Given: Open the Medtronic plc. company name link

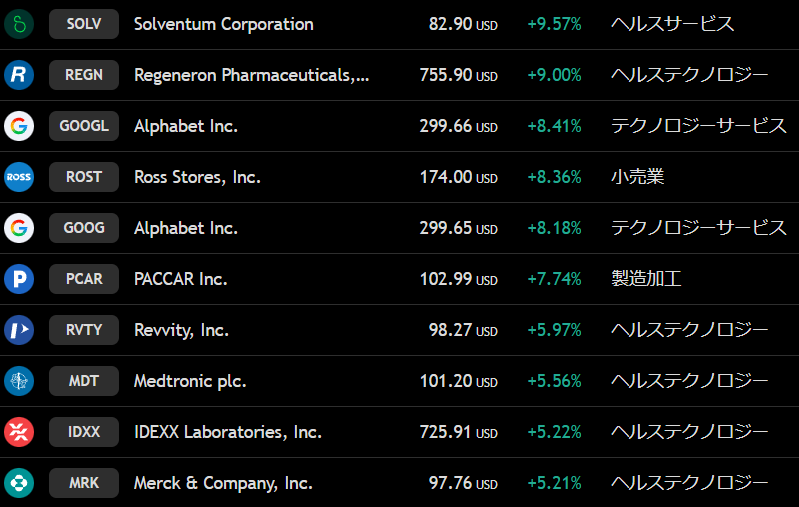Looking at the screenshot, I should click(190, 381).
